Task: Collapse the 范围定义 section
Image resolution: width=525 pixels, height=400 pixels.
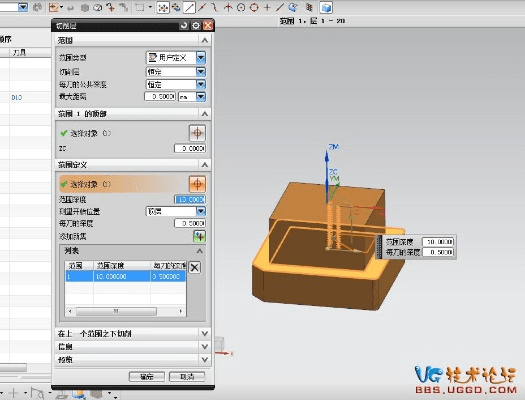Action: 205,165
